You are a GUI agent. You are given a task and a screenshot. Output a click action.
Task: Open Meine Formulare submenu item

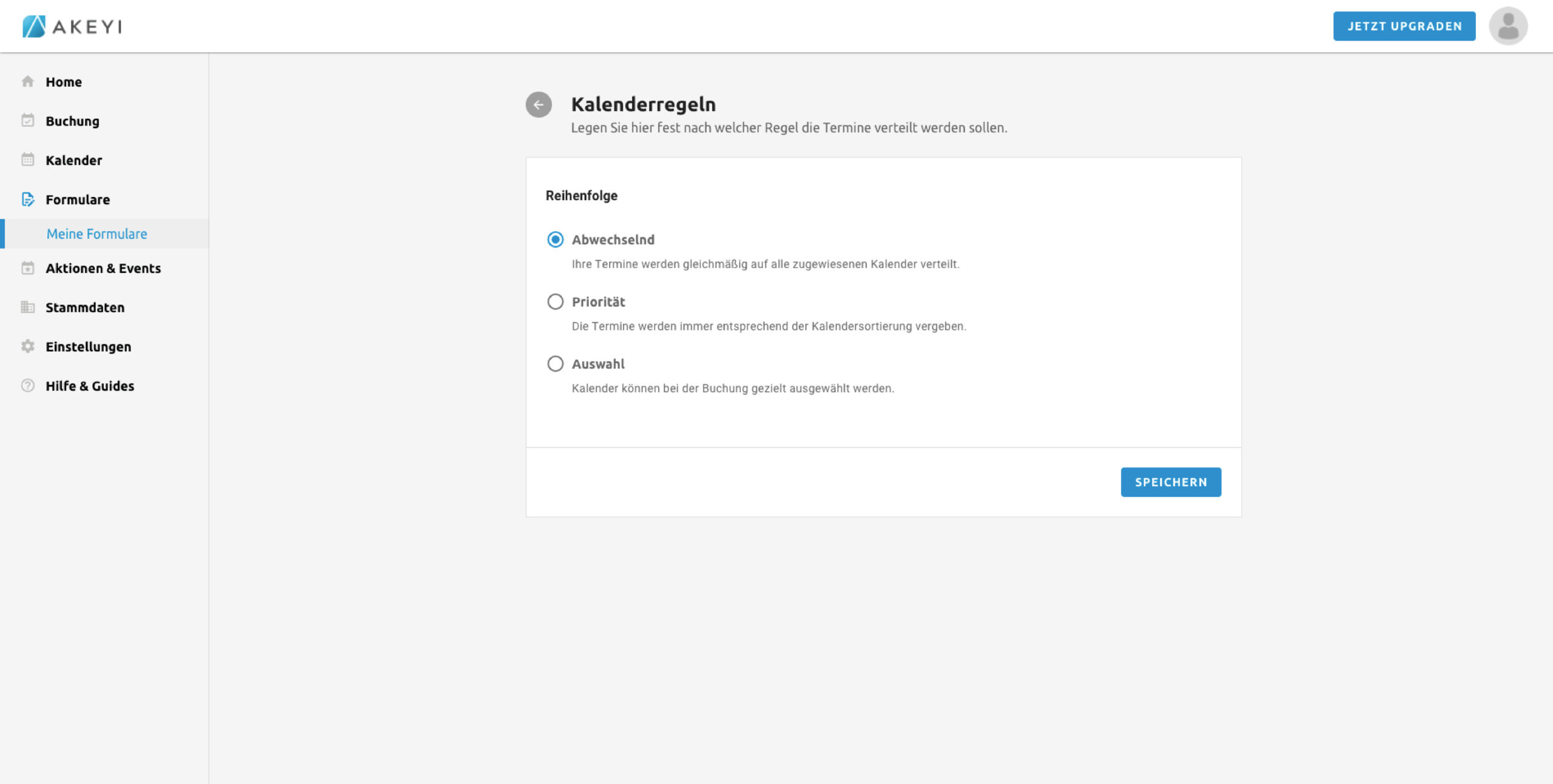tap(97, 234)
